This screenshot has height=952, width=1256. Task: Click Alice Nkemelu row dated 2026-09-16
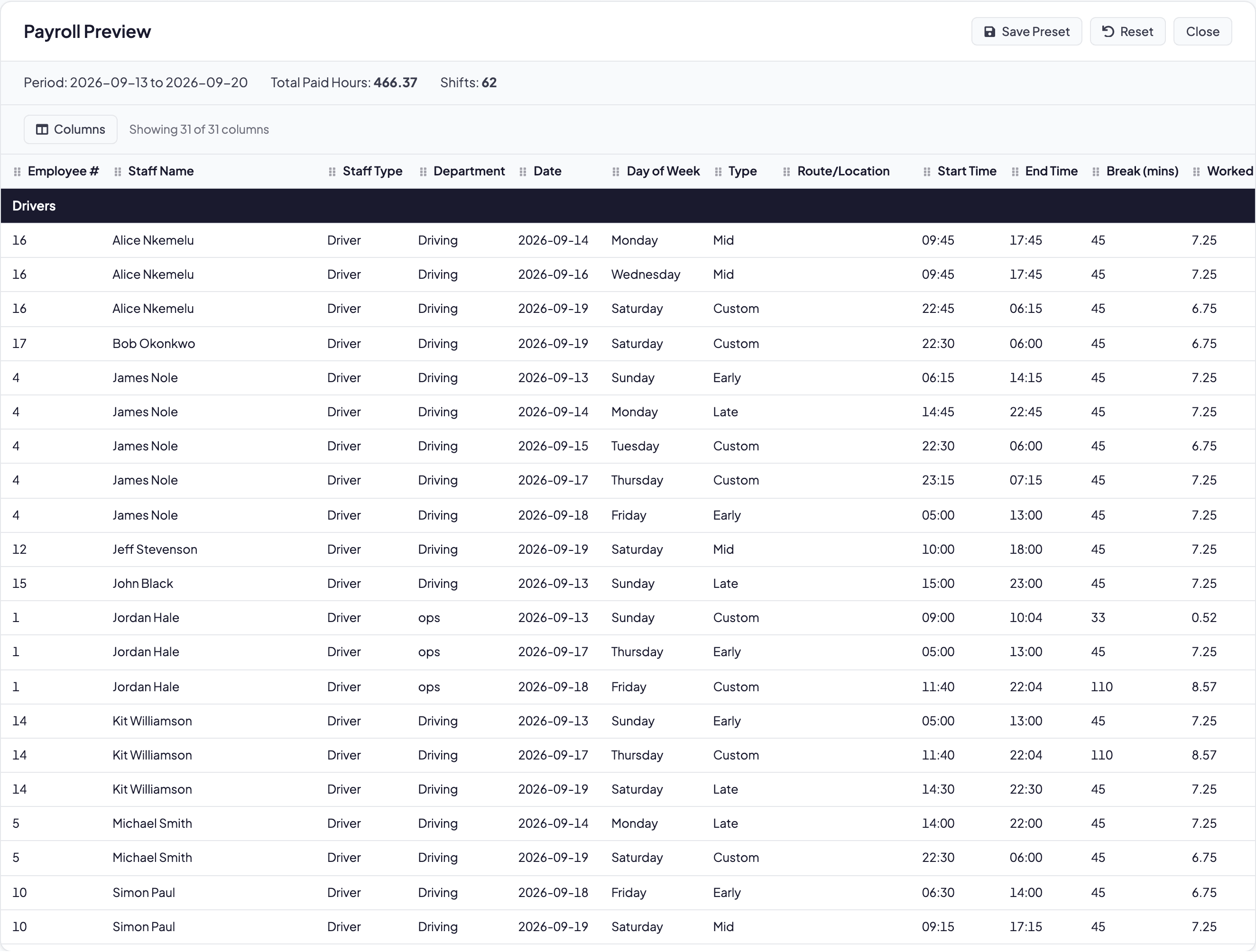click(628, 275)
